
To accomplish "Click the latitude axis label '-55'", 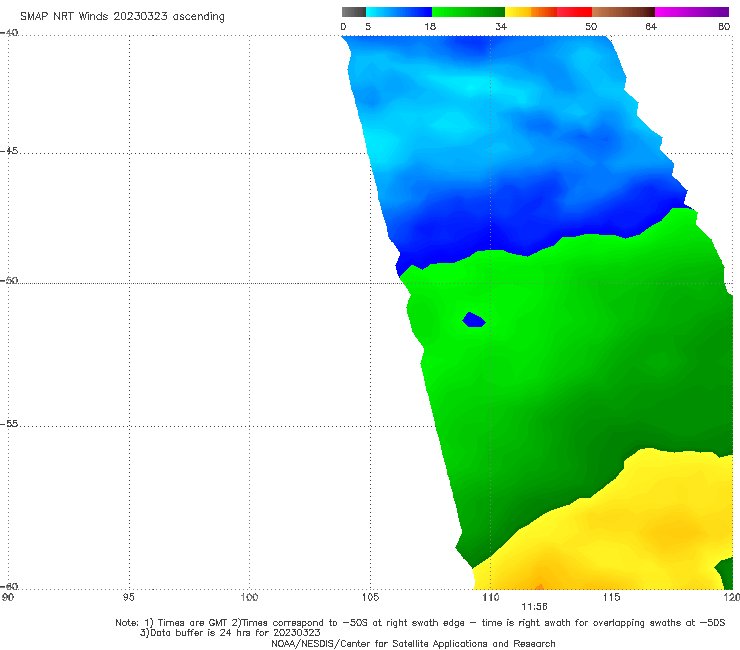I will coord(9,423).
